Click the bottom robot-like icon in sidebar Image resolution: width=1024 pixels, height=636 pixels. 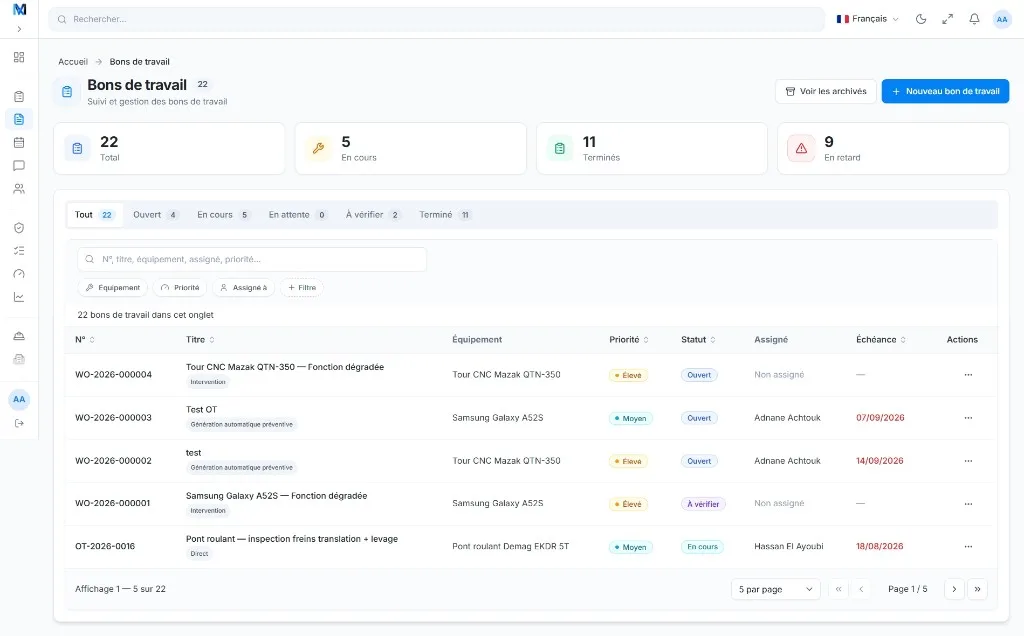coord(19,359)
